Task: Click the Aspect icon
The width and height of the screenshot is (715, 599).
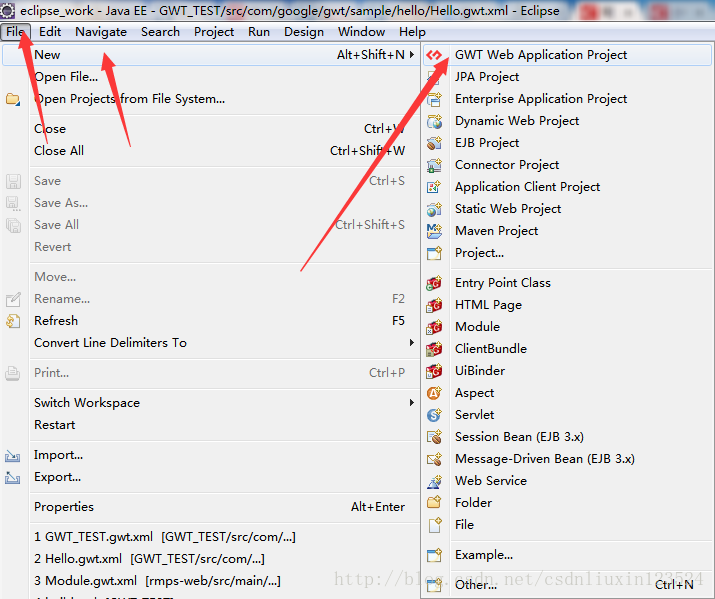Action: [x=434, y=393]
